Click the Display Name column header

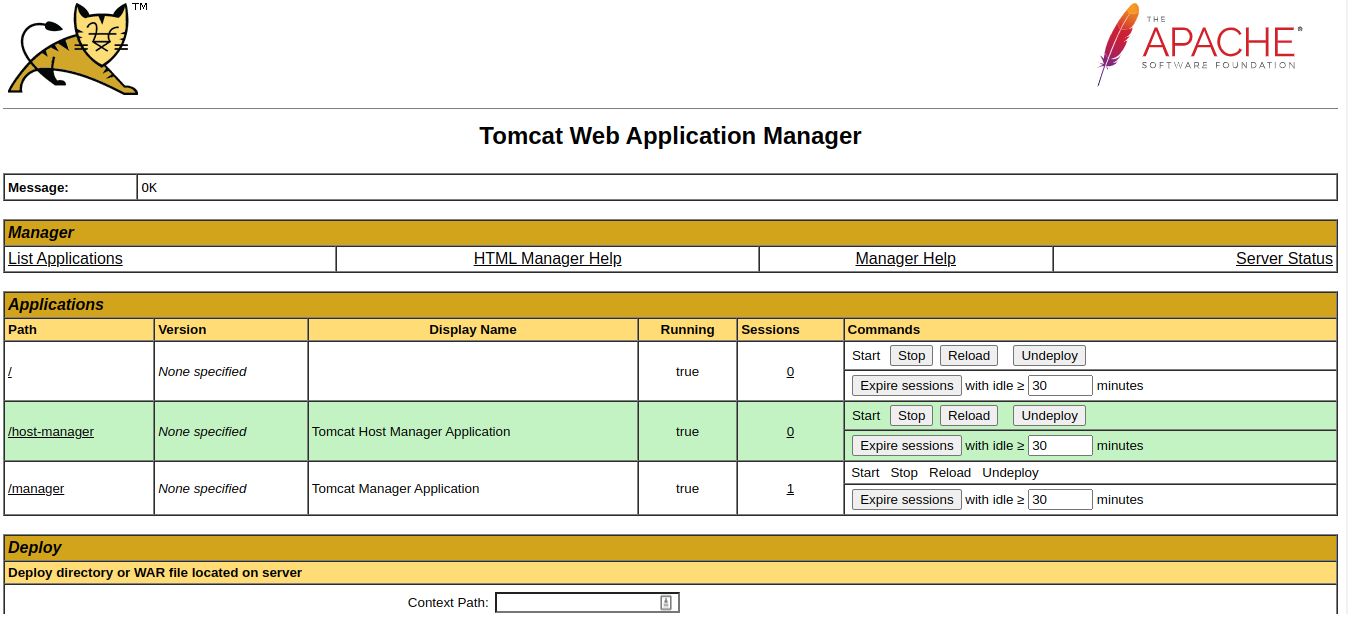coord(473,329)
